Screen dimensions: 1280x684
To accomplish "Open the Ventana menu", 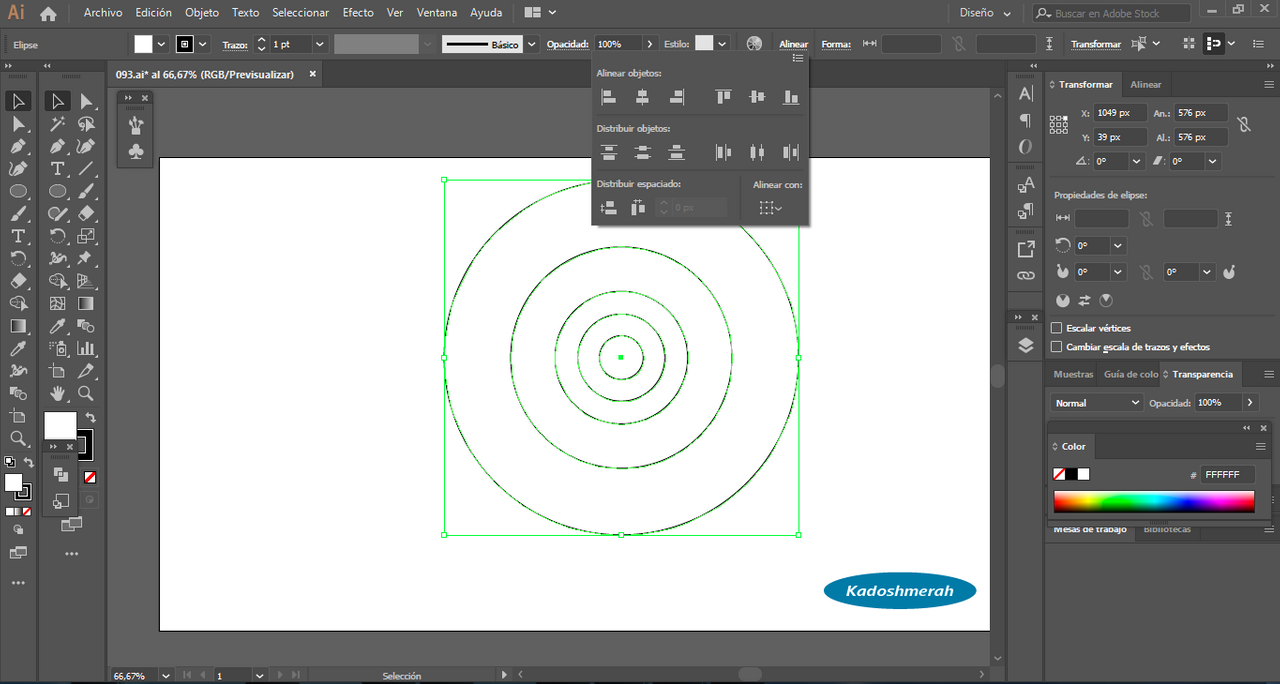I will click(x=437, y=13).
